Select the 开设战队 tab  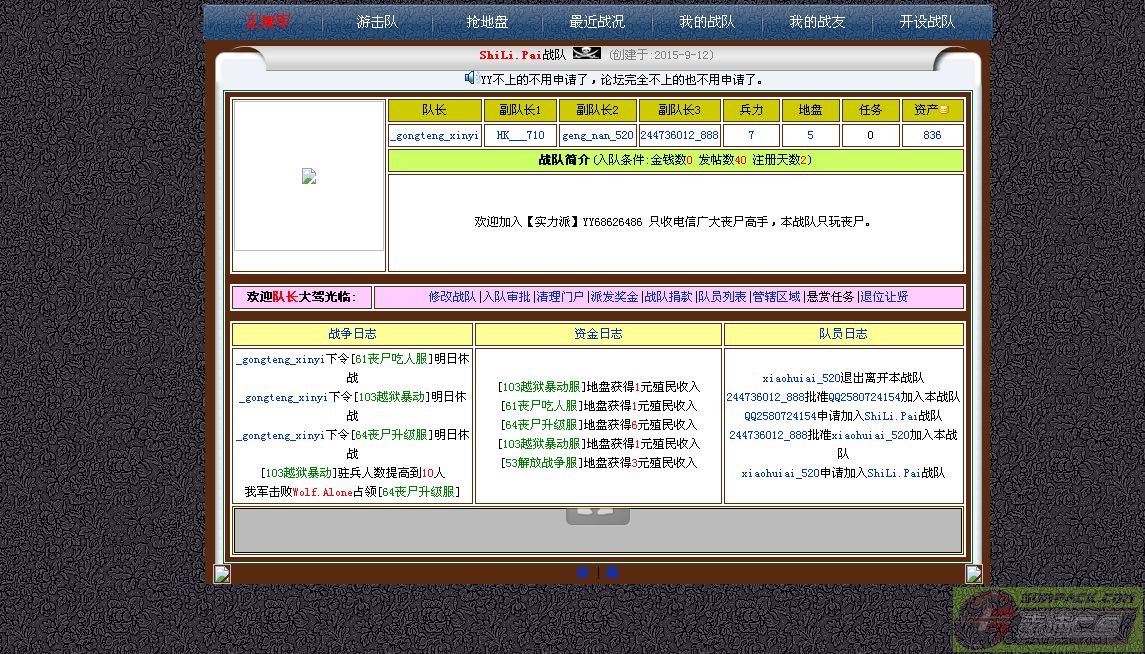click(927, 22)
